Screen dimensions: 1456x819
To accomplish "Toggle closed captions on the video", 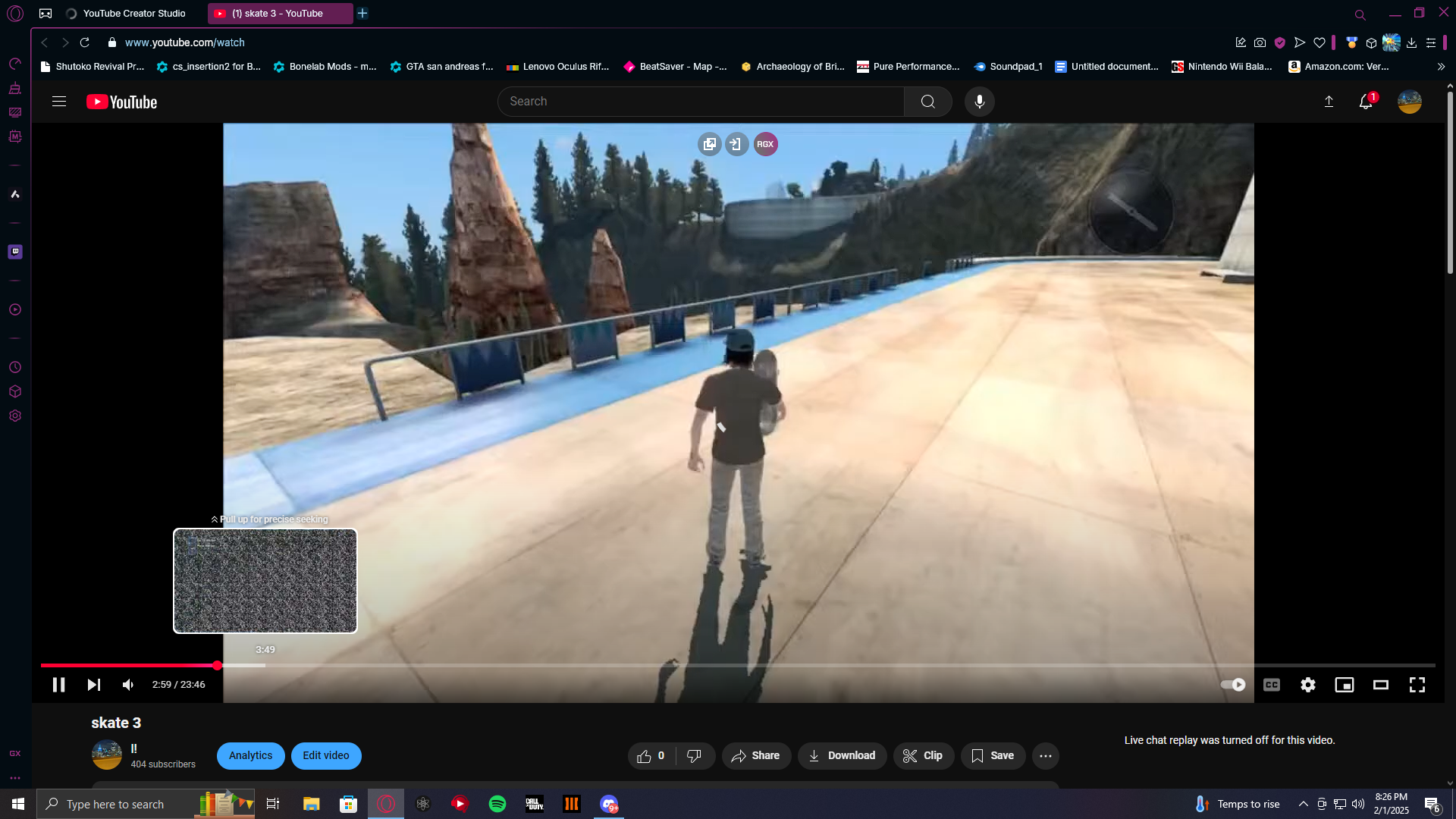I will tap(1272, 685).
